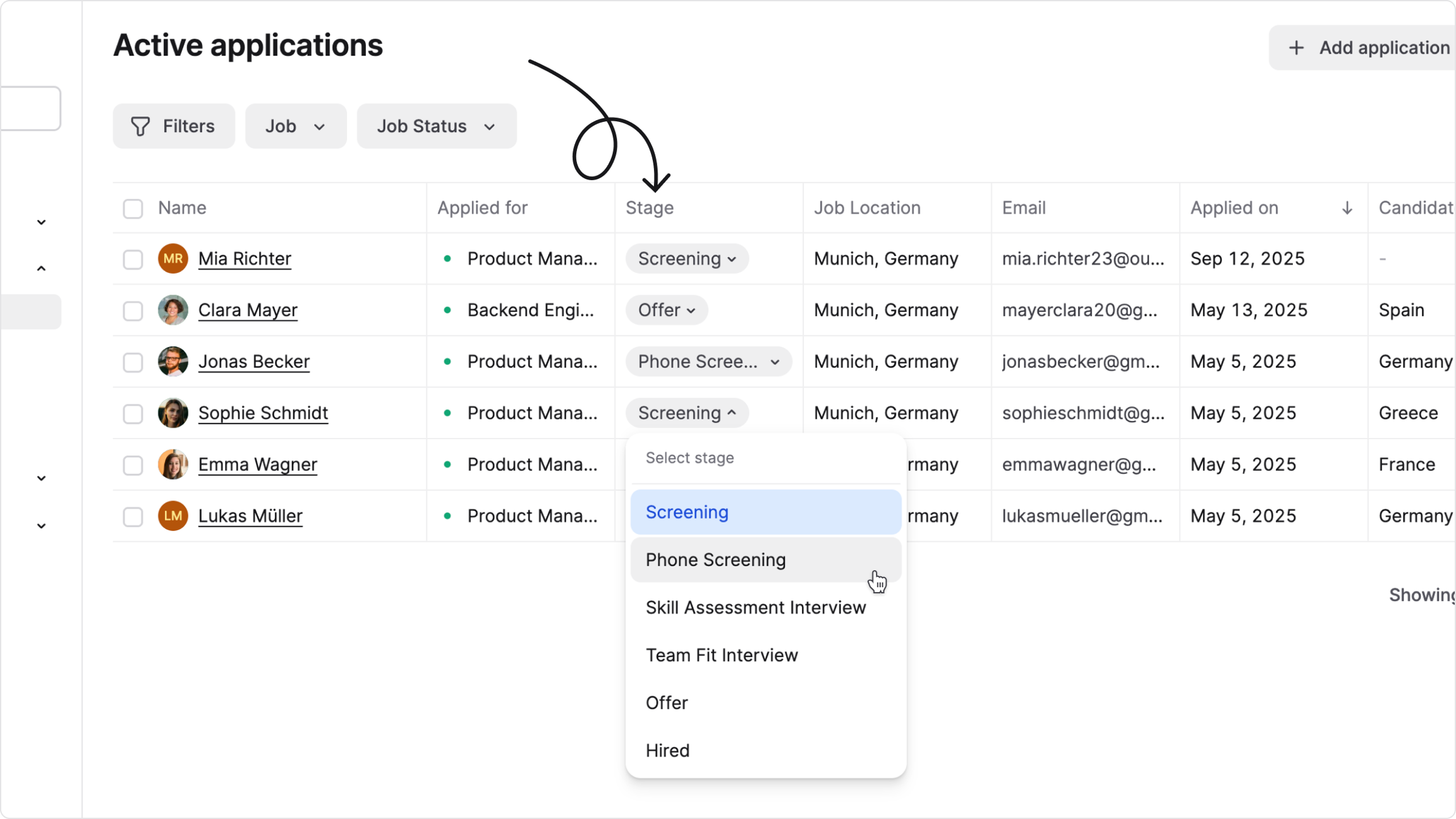
Task: Click the Applied on sort arrow
Action: (x=1347, y=208)
